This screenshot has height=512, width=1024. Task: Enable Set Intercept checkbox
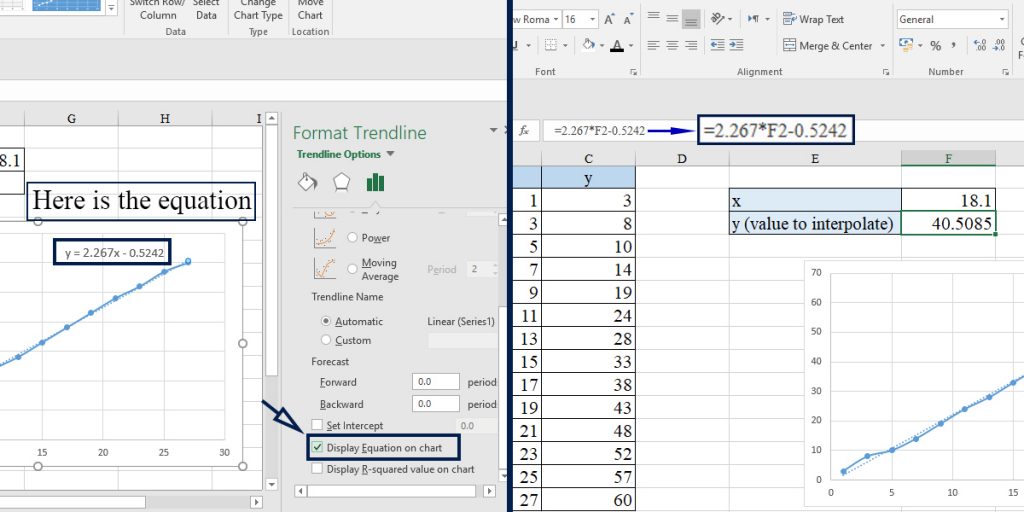317,425
